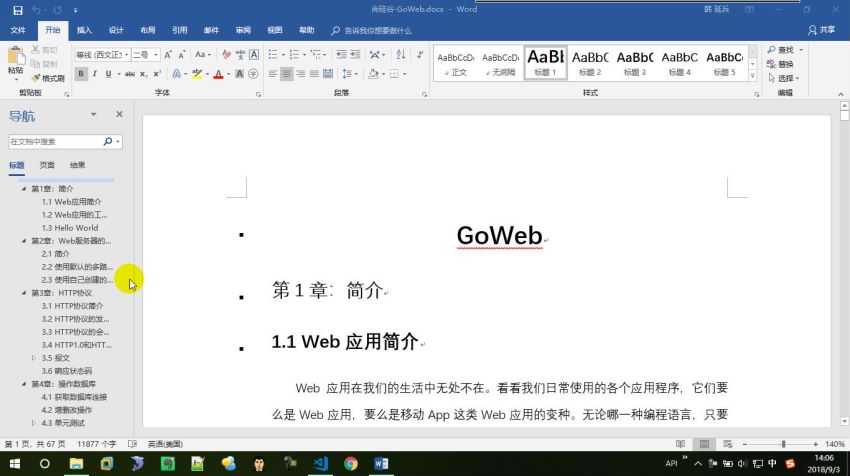Increase paragraph indent

[x=355, y=55]
